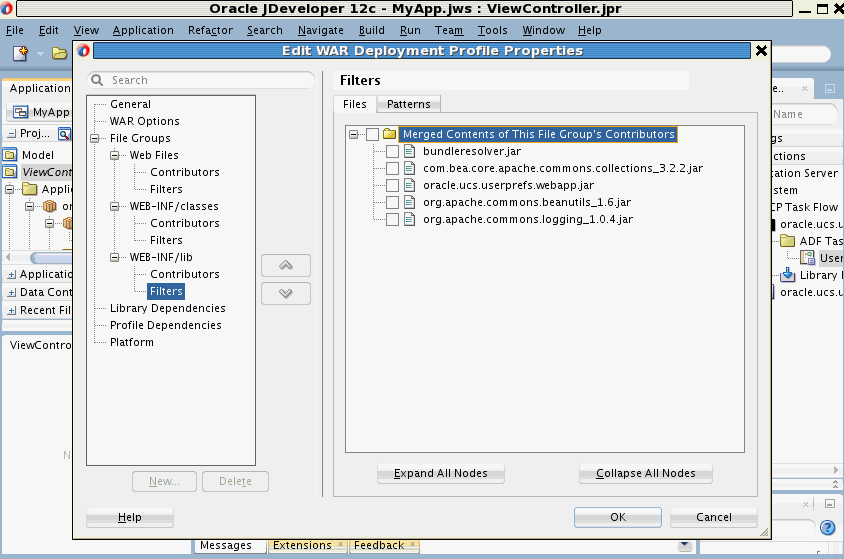Image resolution: width=844 pixels, height=559 pixels.
Task: Click the Cancel button
Action: pos(714,517)
